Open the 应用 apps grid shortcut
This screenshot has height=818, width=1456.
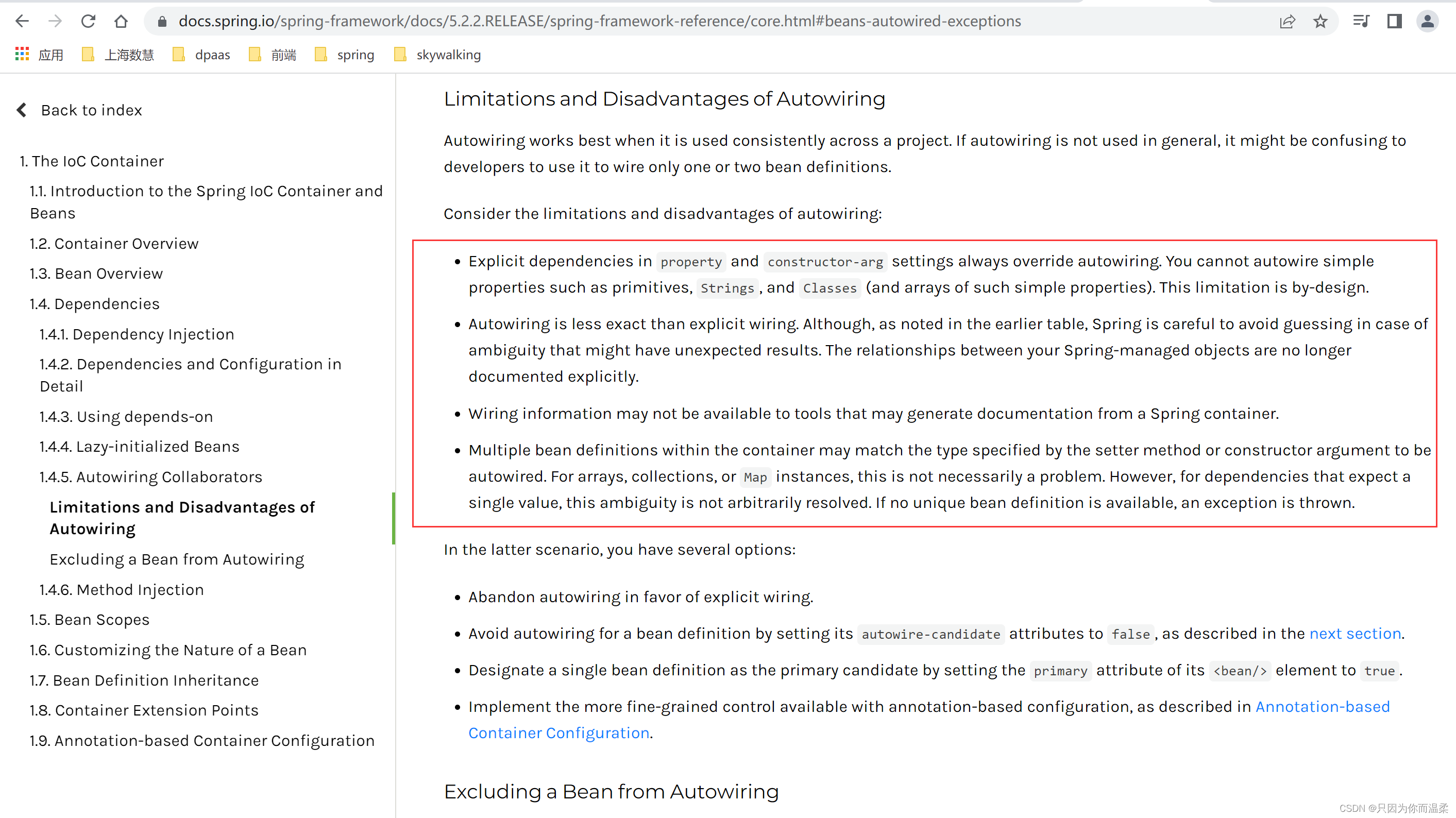[x=39, y=55]
